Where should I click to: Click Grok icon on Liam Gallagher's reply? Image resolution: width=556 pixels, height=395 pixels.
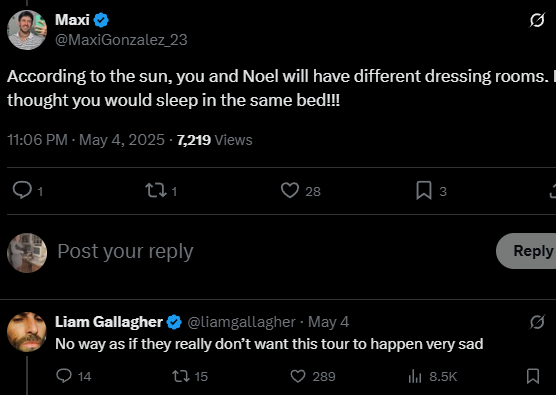(x=537, y=322)
